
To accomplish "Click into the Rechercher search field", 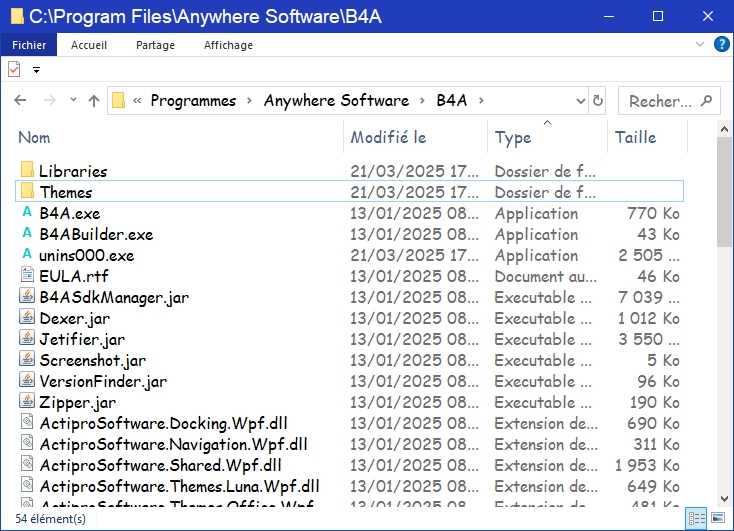I will point(660,101).
